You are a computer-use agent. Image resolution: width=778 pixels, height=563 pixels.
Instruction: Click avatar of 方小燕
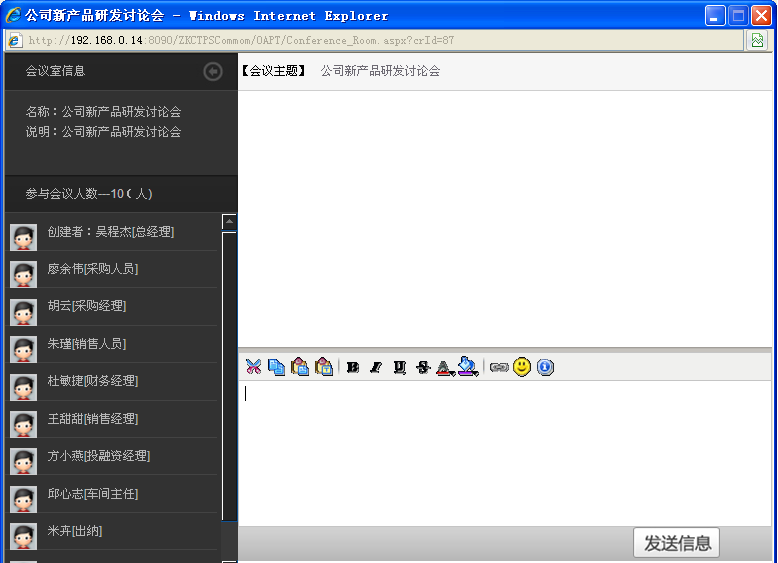(x=23, y=461)
